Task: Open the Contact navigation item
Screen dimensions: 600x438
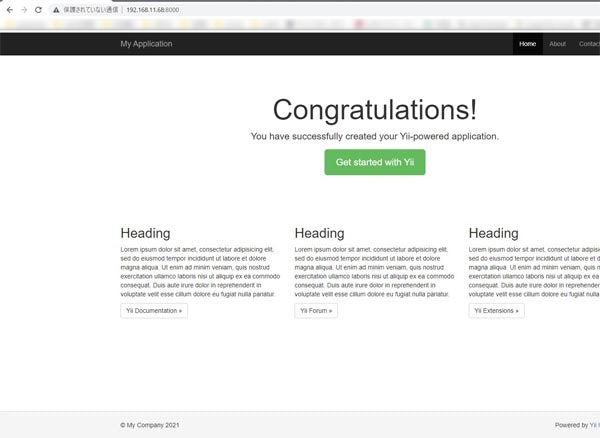Action: 589,44
